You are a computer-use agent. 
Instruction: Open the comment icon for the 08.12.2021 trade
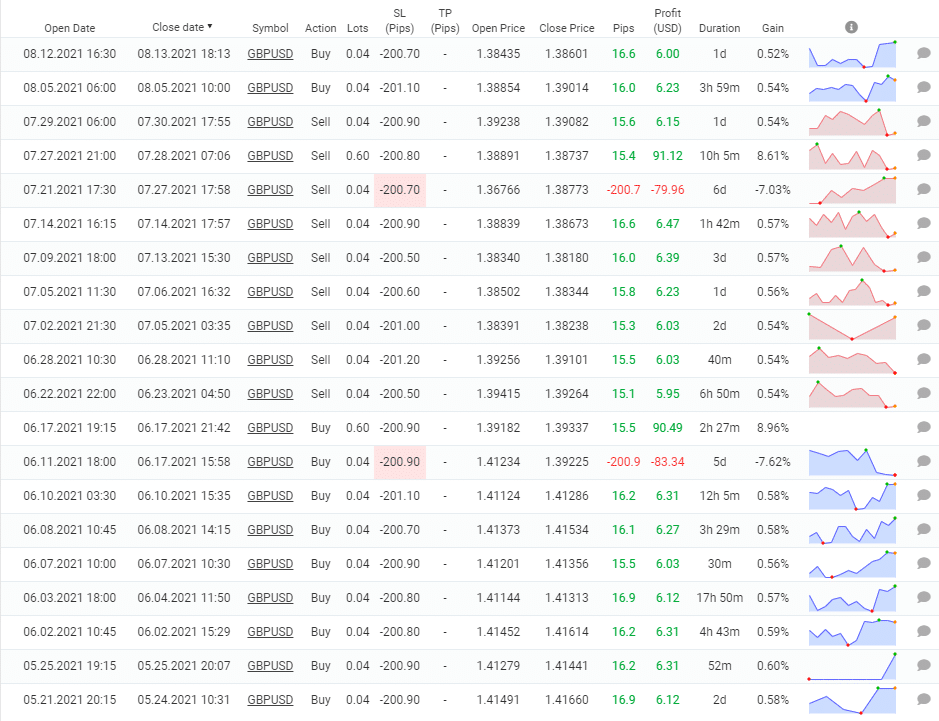(x=923, y=54)
